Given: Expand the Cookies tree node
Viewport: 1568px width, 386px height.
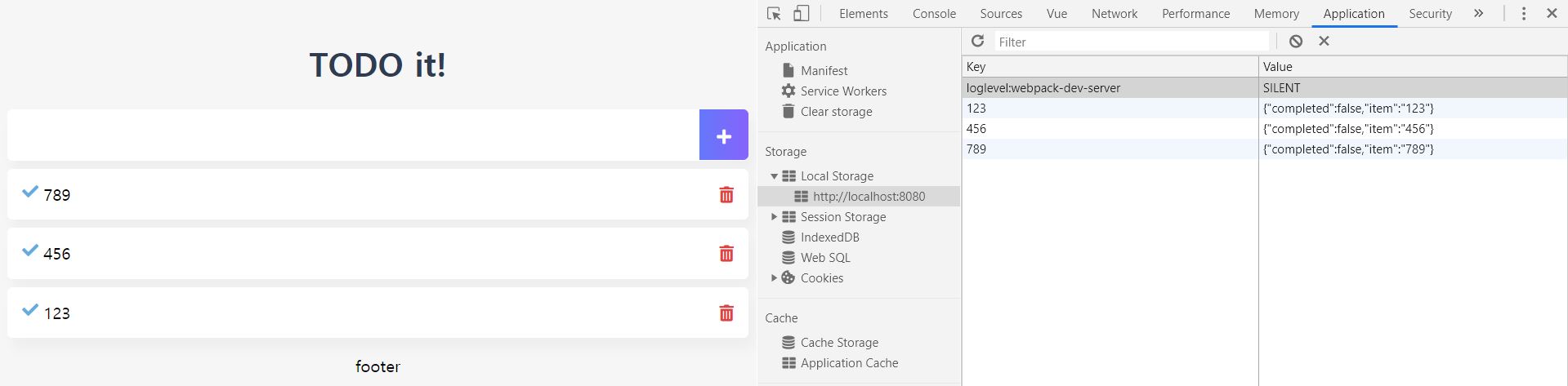Looking at the screenshot, I should [x=774, y=278].
